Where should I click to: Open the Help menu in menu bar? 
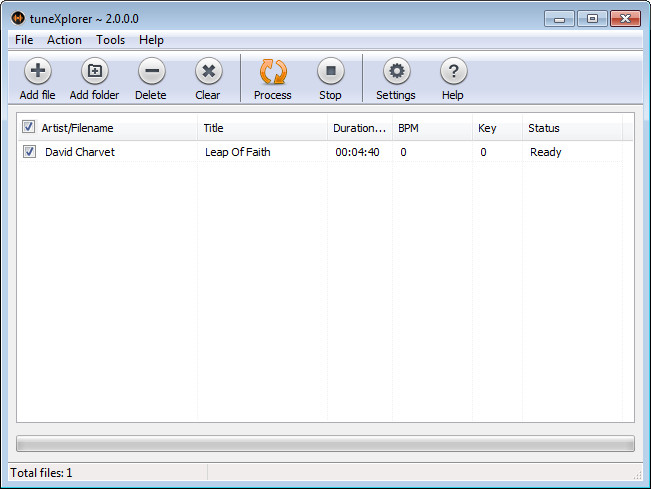pos(152,40)
